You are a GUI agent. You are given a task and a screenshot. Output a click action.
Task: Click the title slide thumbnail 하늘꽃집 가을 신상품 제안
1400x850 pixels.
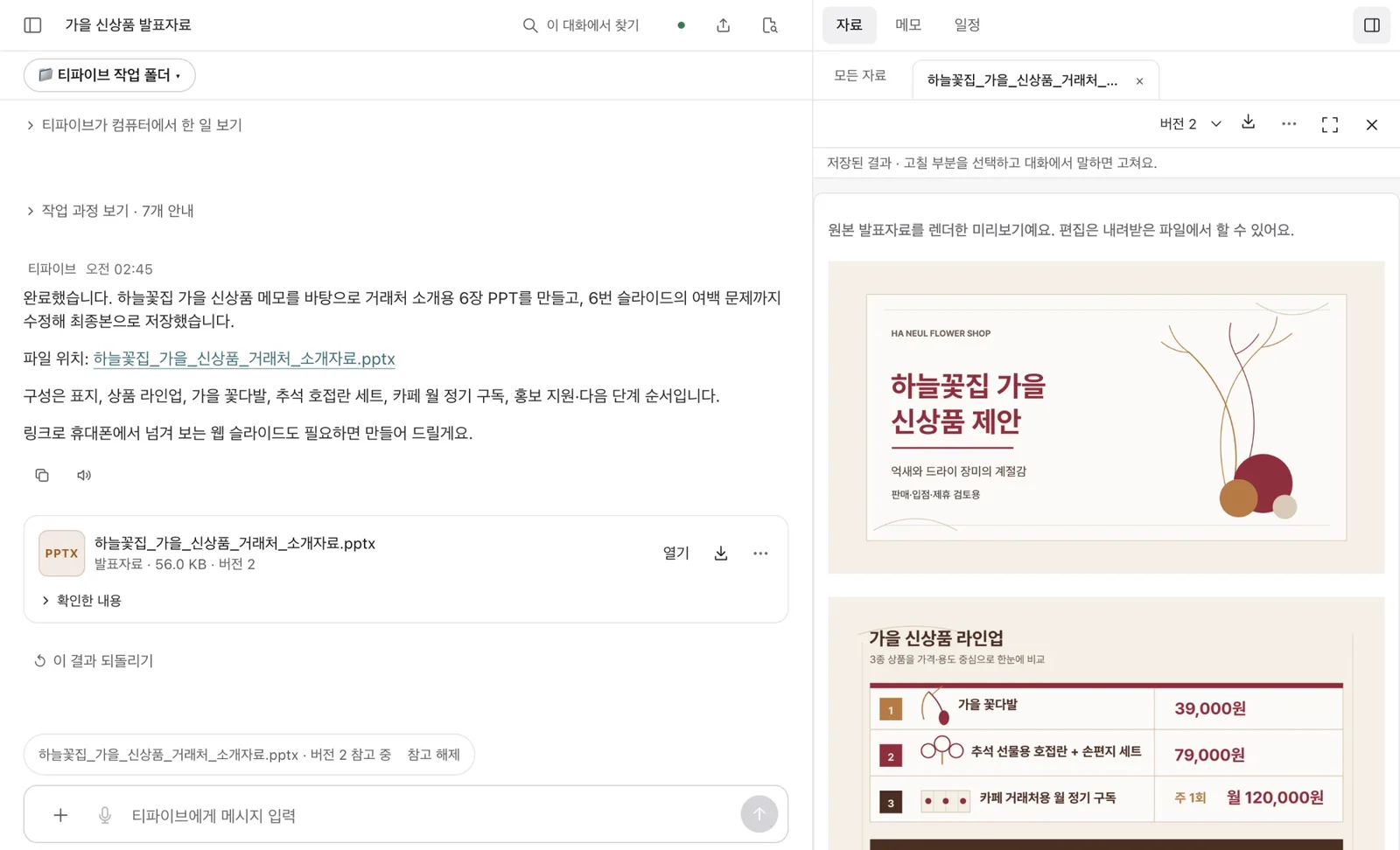(x=1106, y=417)
